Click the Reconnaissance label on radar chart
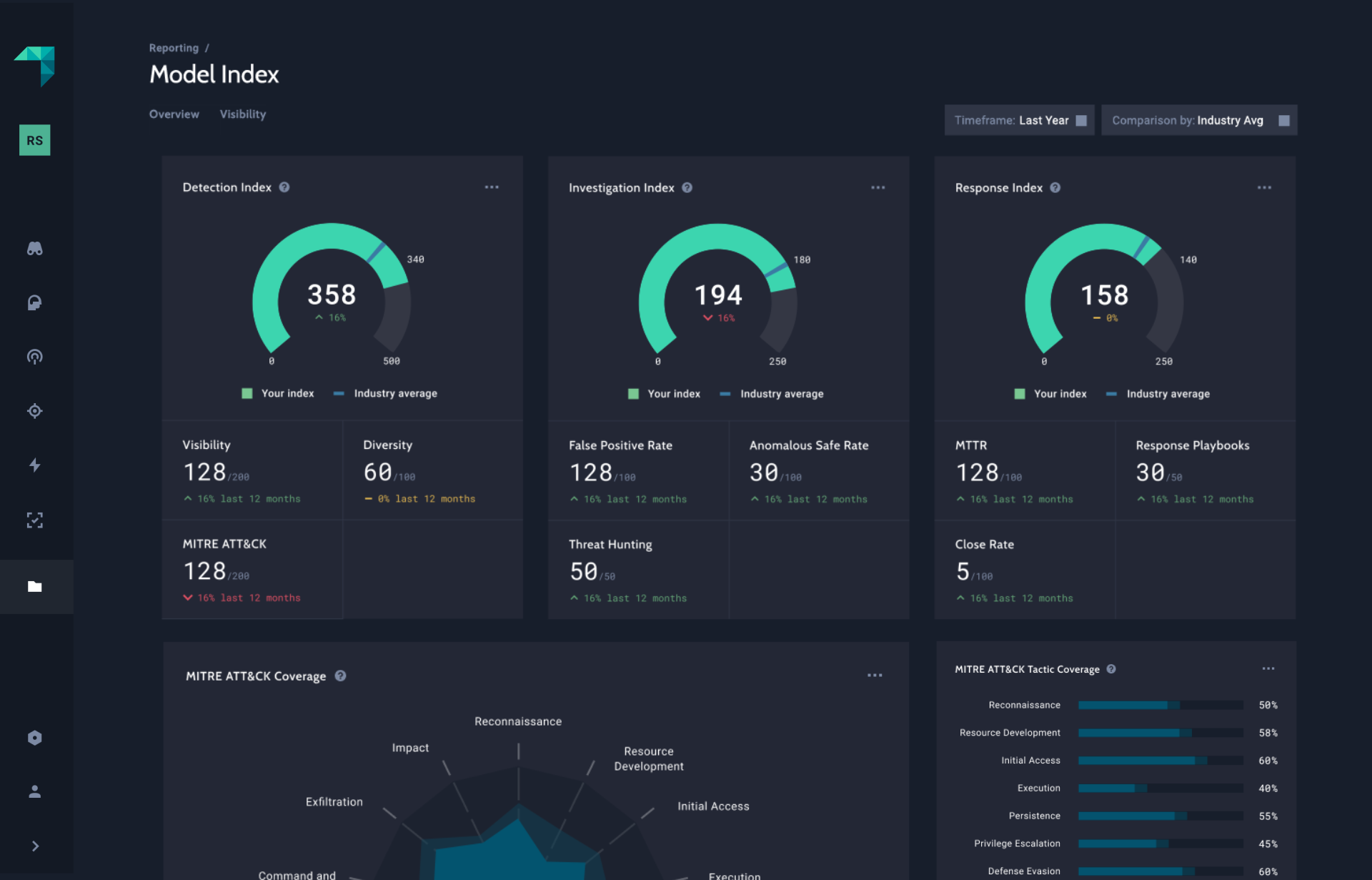Image resolution: width=1372 pixels, height=880 pixels. click(x=518, y=721)
